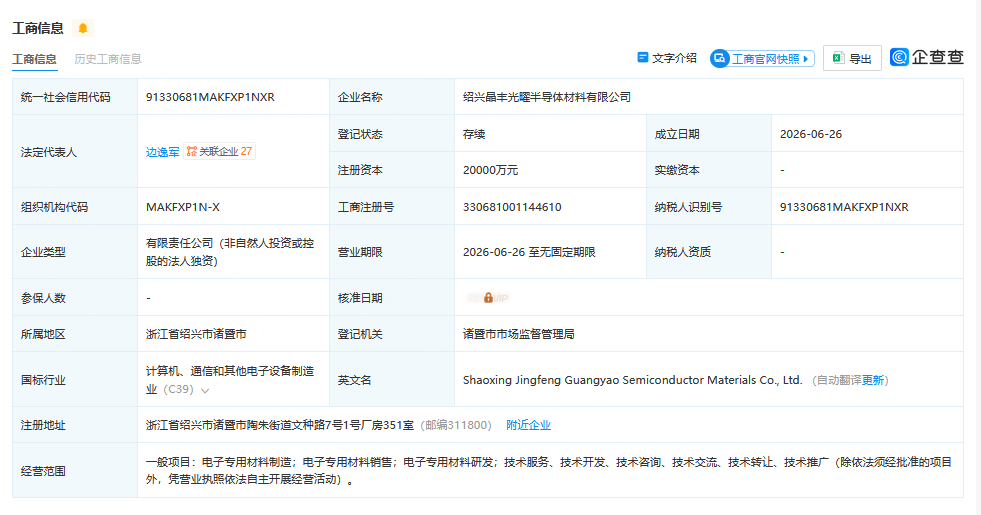Click the 工商官网快照 snapshot icon

pyautogui.click(x=719, y=58)
